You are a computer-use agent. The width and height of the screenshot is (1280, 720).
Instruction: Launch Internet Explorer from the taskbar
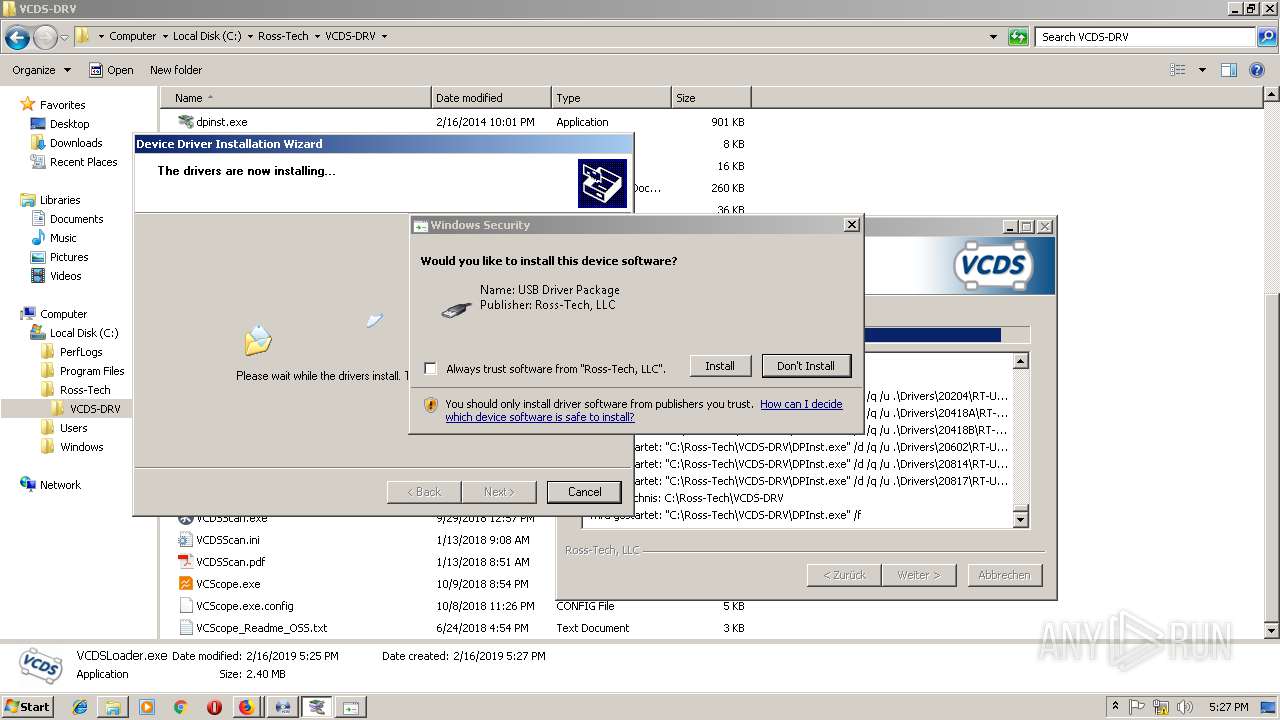(80, 707)
